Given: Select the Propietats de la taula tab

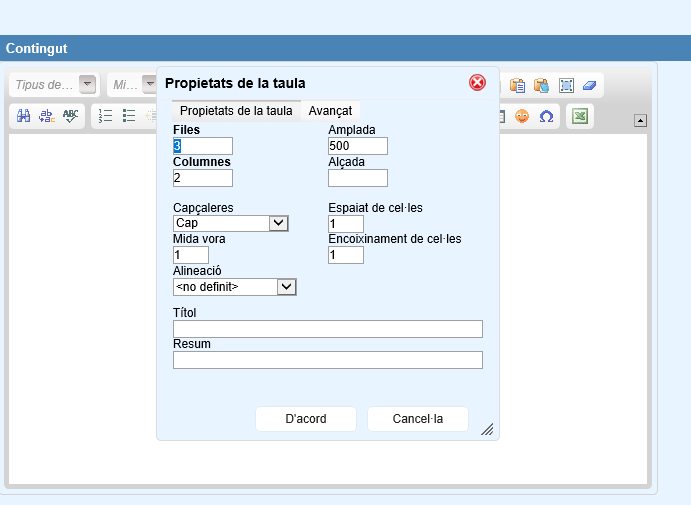Looking at the screenshot, I should pyautogui.click(x=236, y=111).
